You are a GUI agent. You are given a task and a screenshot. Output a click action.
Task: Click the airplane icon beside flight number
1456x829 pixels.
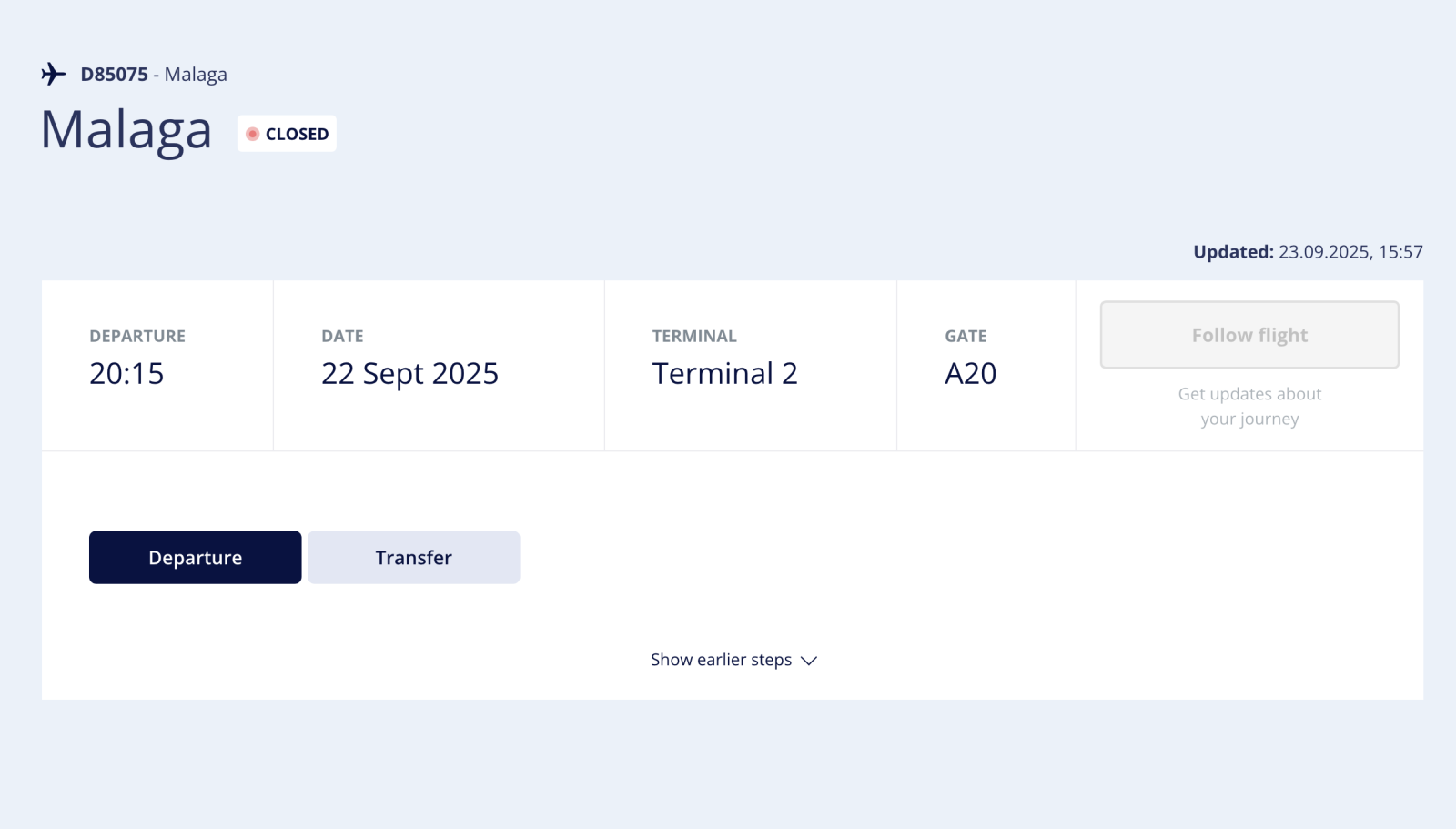point(54,74)
